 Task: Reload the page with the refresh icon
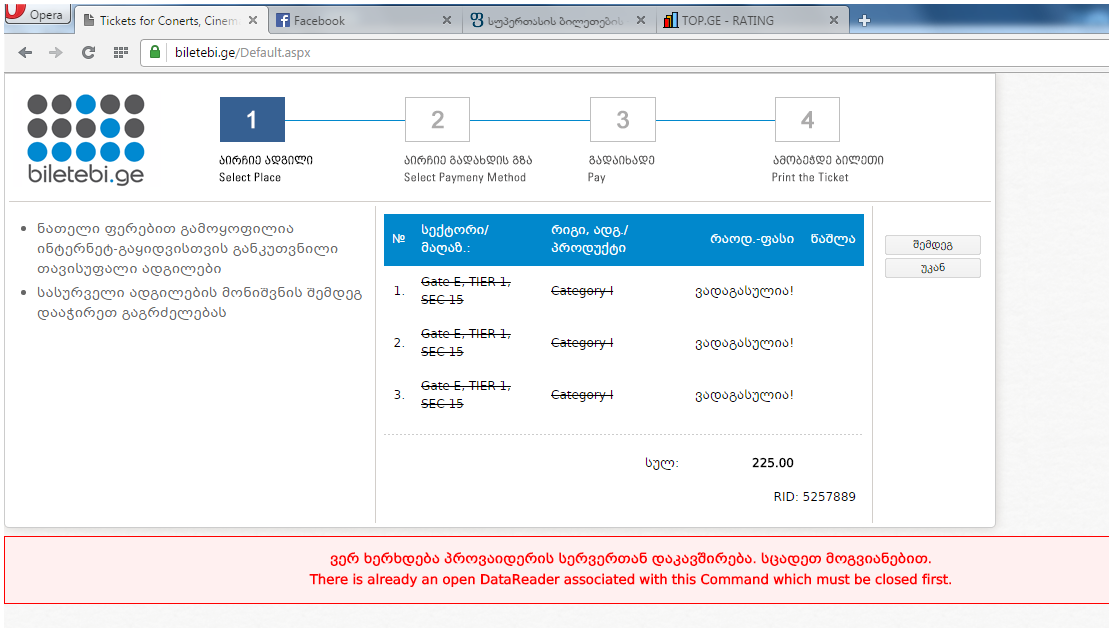(x=88, y=52)
